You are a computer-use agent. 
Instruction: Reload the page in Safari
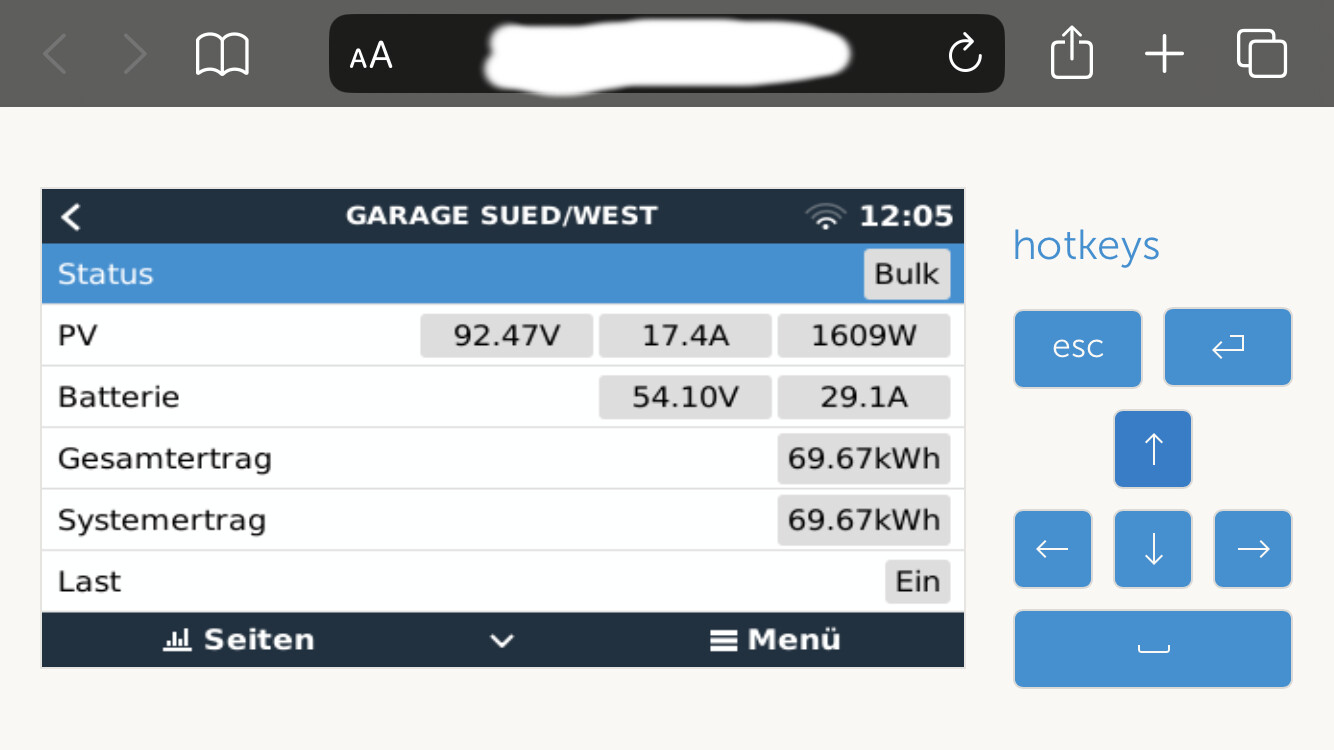click(964, 54)
